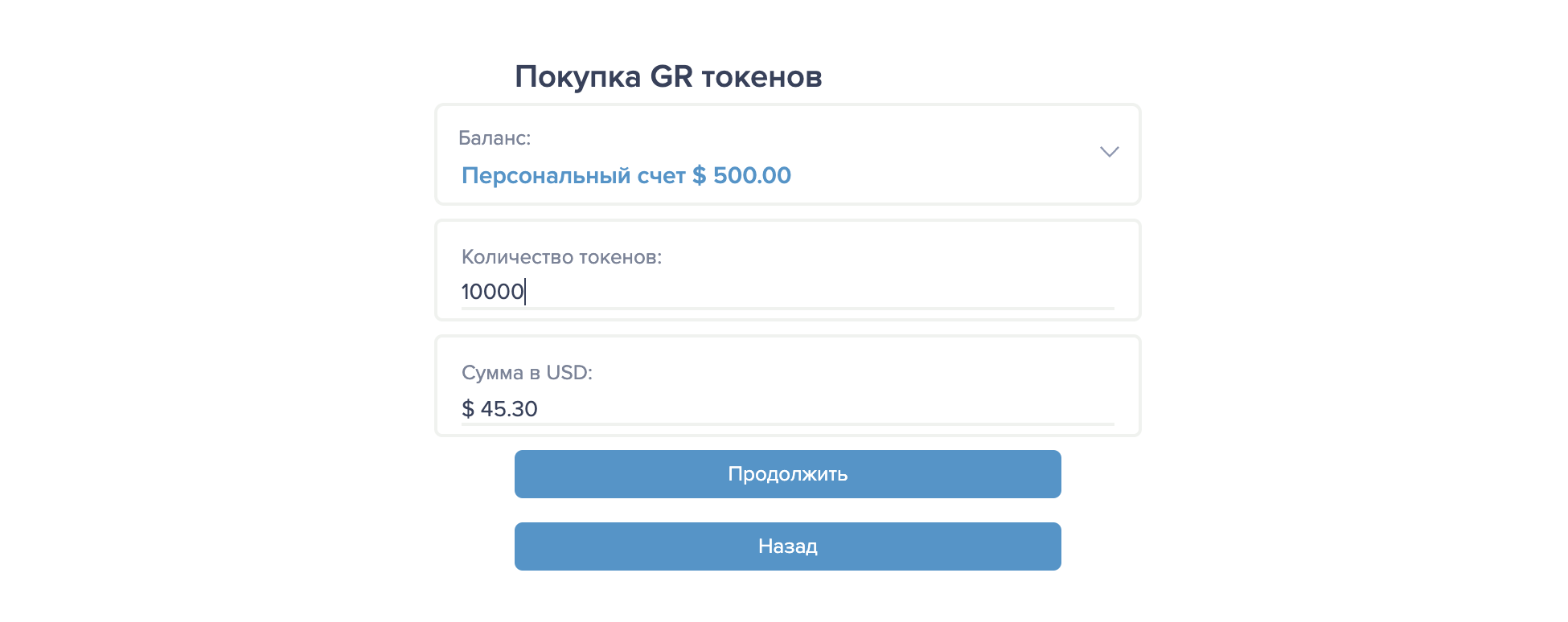Viewport: 1568px width, 622px height.
Task: Click the USD text in the sum label
Action: click(x=567, y=373)
